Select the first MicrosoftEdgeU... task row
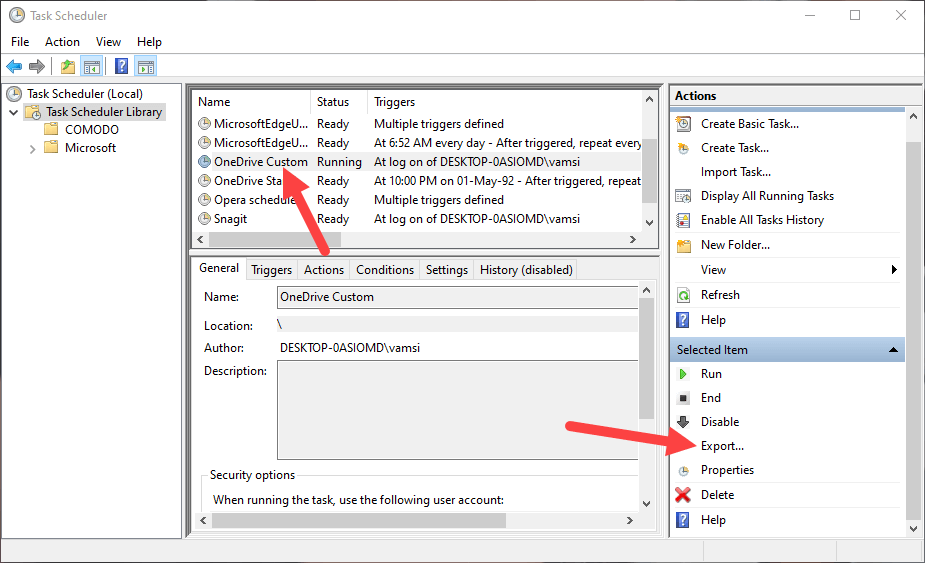The height and width of the screenshot is (563, 925). click(x=418, y=124)
